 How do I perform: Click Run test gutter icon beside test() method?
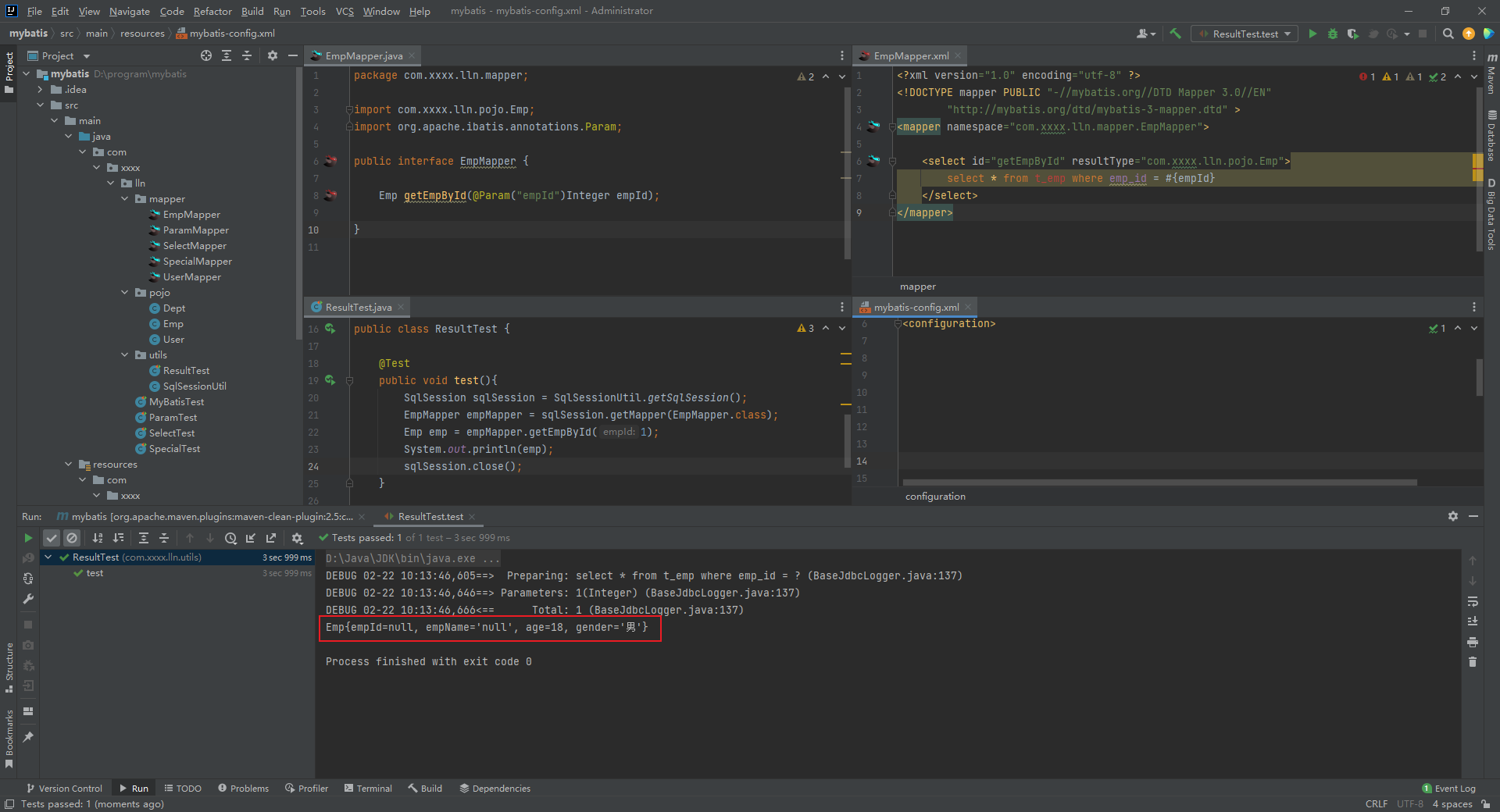click(x=330, y=380)
